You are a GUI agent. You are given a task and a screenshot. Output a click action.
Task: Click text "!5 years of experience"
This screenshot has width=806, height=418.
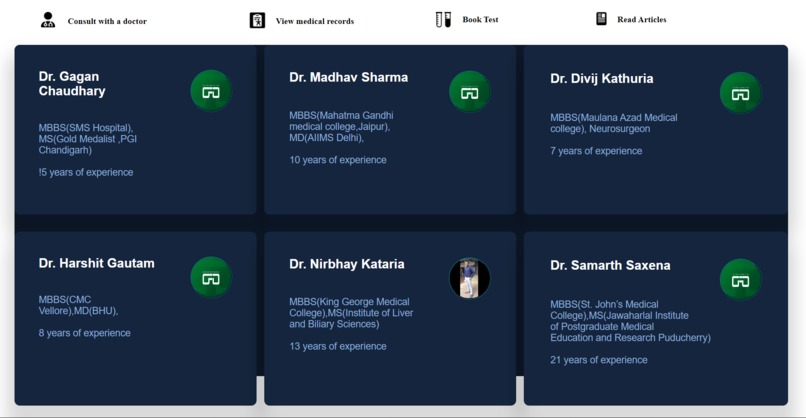pyautogui.click(x=86, y=172)
